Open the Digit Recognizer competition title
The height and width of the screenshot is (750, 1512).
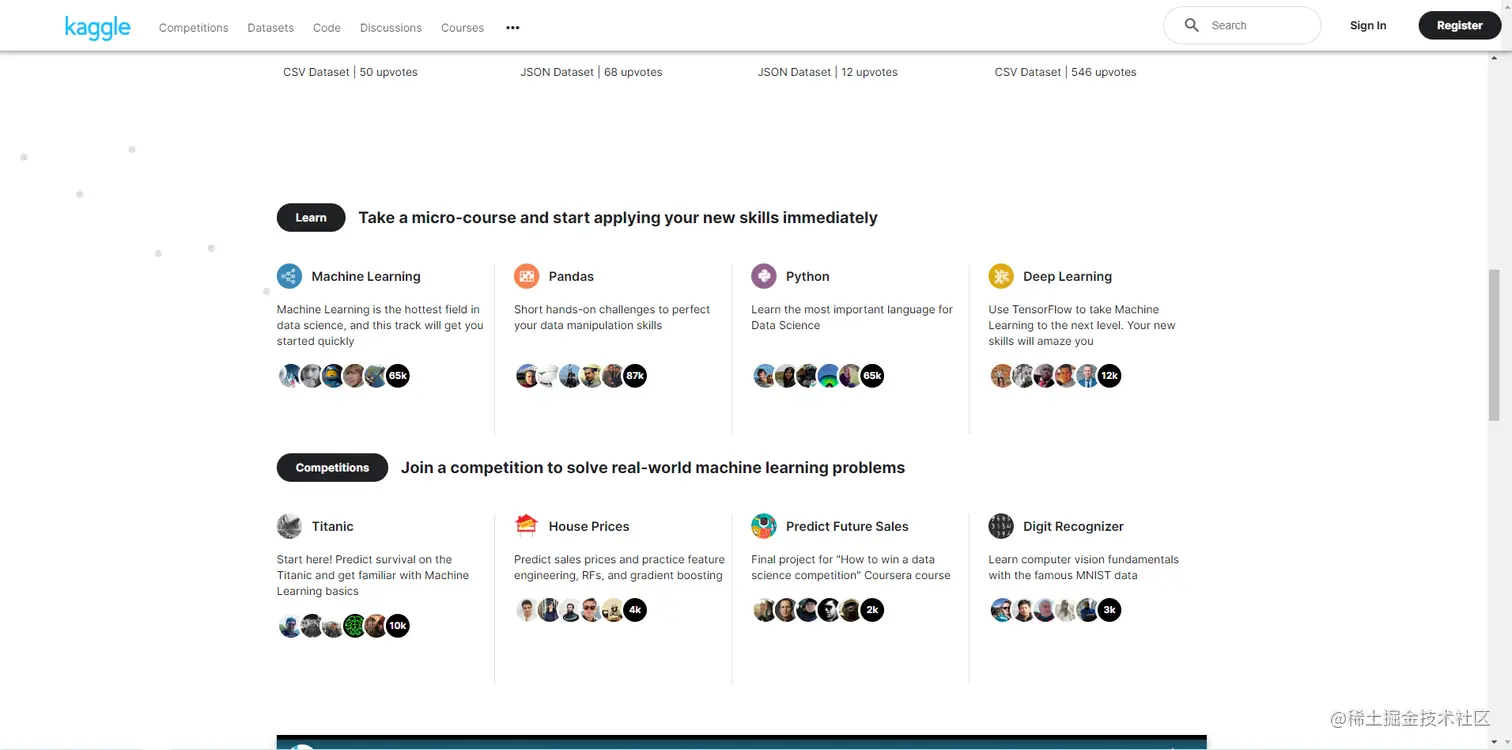point(1073,527)
